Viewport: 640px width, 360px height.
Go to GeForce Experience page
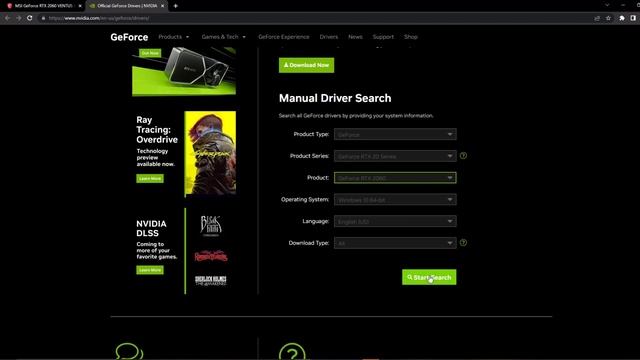click(x=284, y=37)
